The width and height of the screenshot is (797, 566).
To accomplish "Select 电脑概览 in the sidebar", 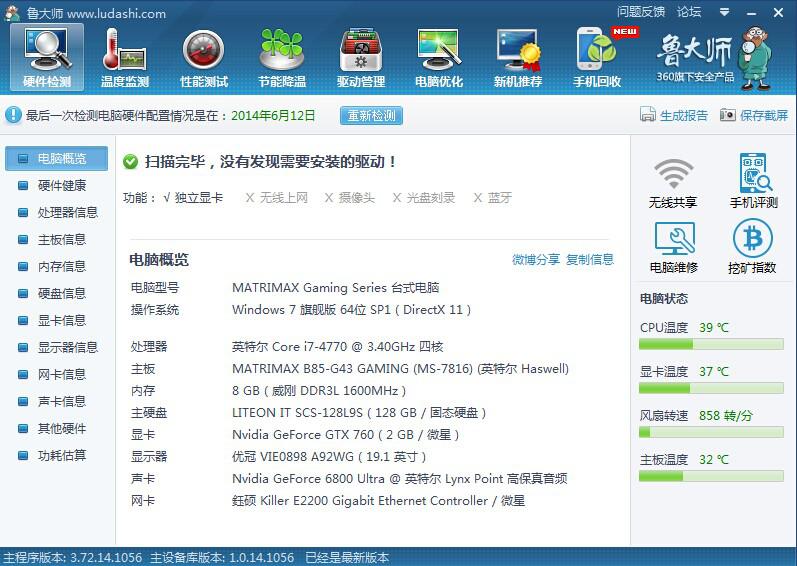I will [x=56, y=159].
